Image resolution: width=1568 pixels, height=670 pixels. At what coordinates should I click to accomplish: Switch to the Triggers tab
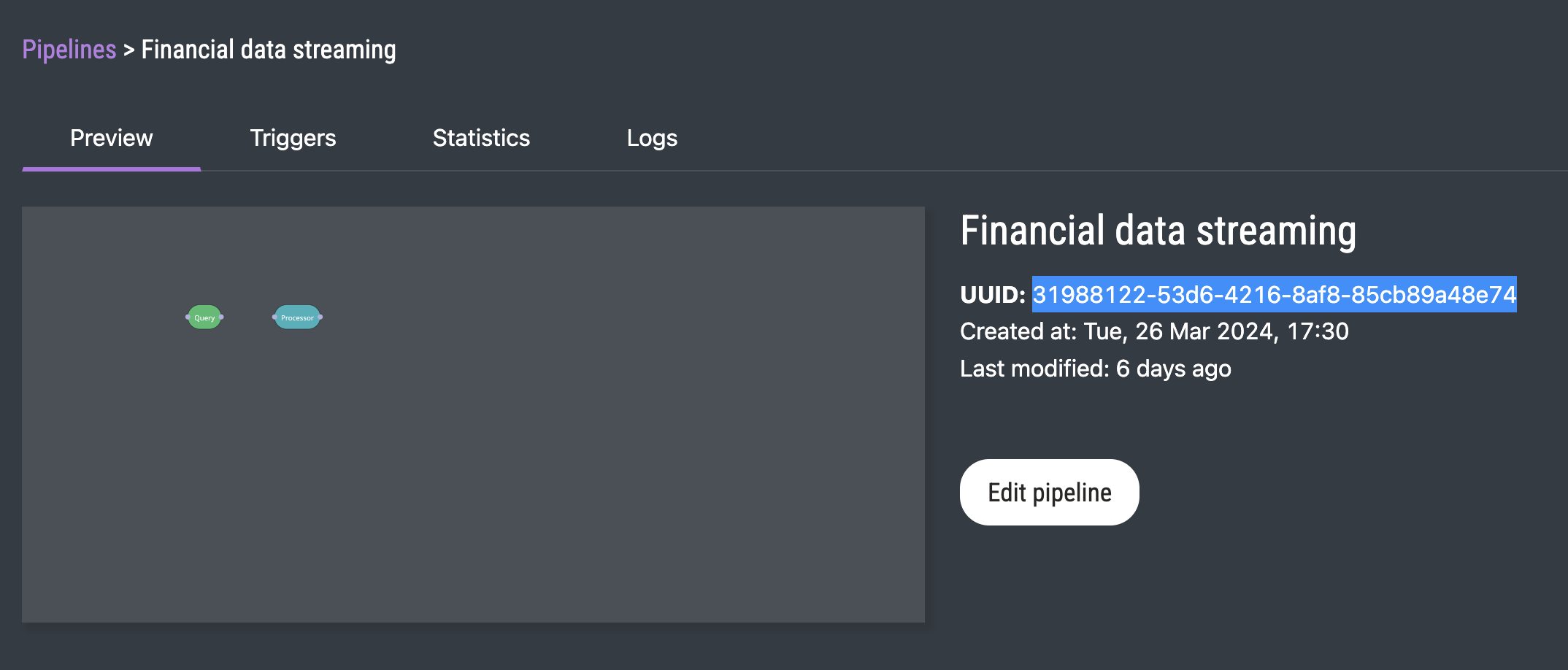pos(293,138)
